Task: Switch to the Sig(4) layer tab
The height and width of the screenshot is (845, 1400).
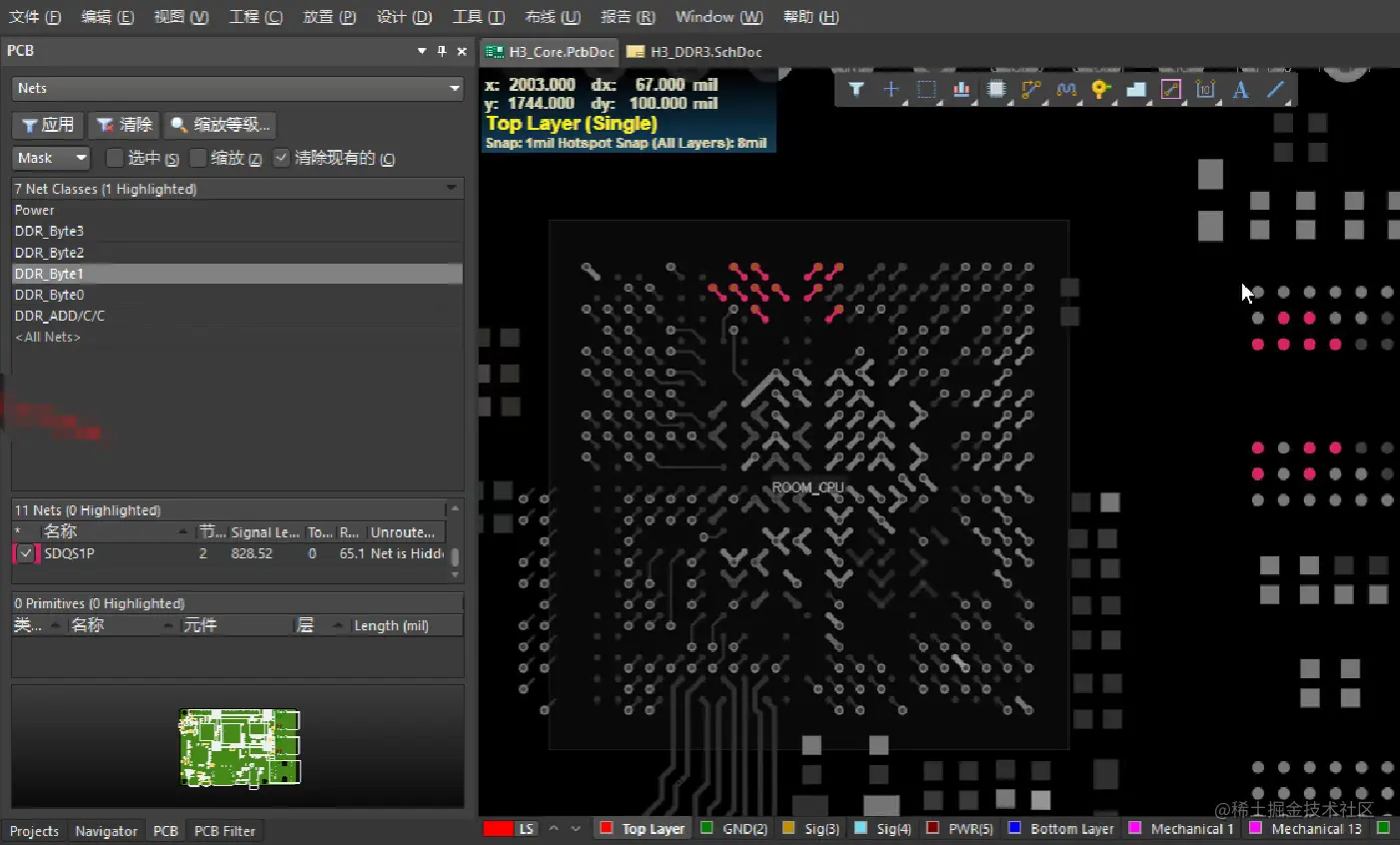Action: coord(883,829)
